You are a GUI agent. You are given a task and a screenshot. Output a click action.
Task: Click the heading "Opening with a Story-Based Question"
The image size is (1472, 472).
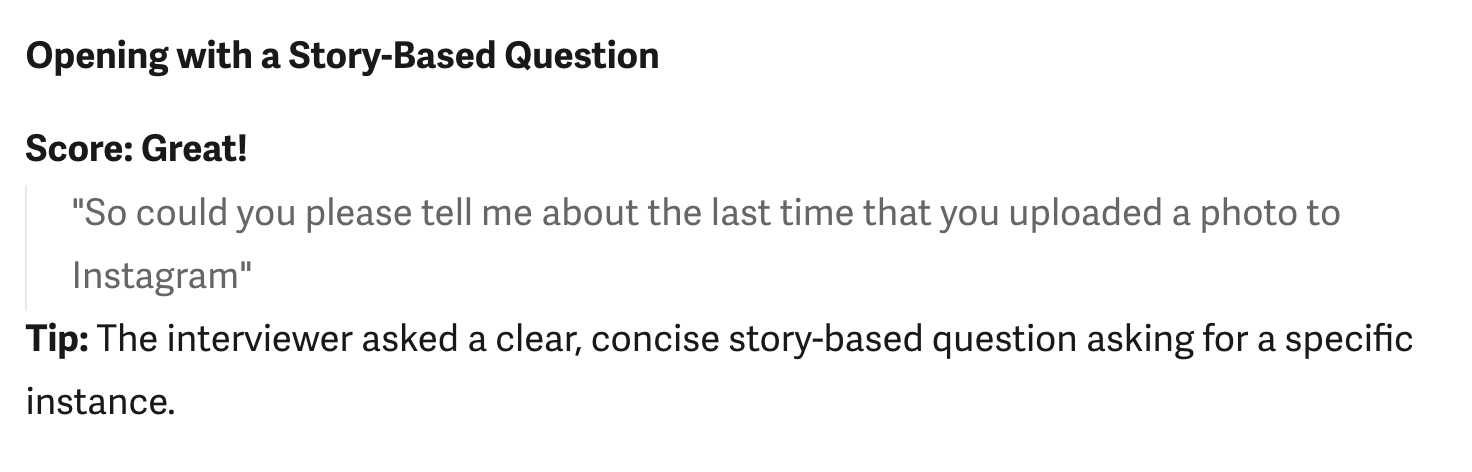[x=342, y=55]
